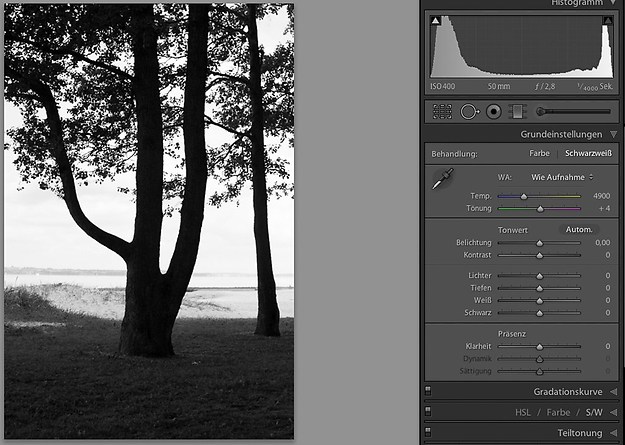Click the tree silhouette photo preview
The width and height of the screenshot is (625, 445).
pos(149,220)
